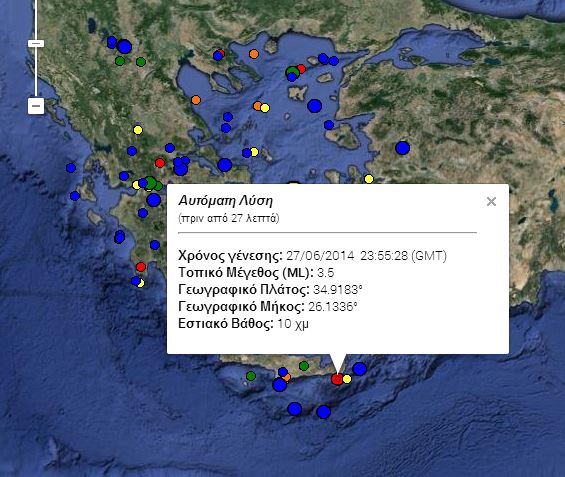
Task: Select the large green marker near Samothrace
Action: pos(293,72)
